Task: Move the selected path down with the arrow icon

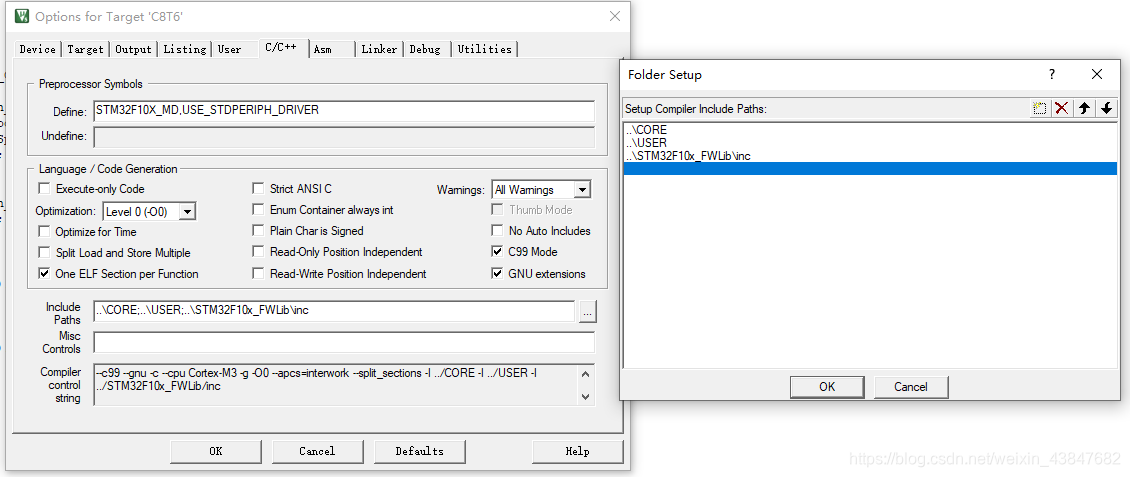Action: tap(1106, 108)
